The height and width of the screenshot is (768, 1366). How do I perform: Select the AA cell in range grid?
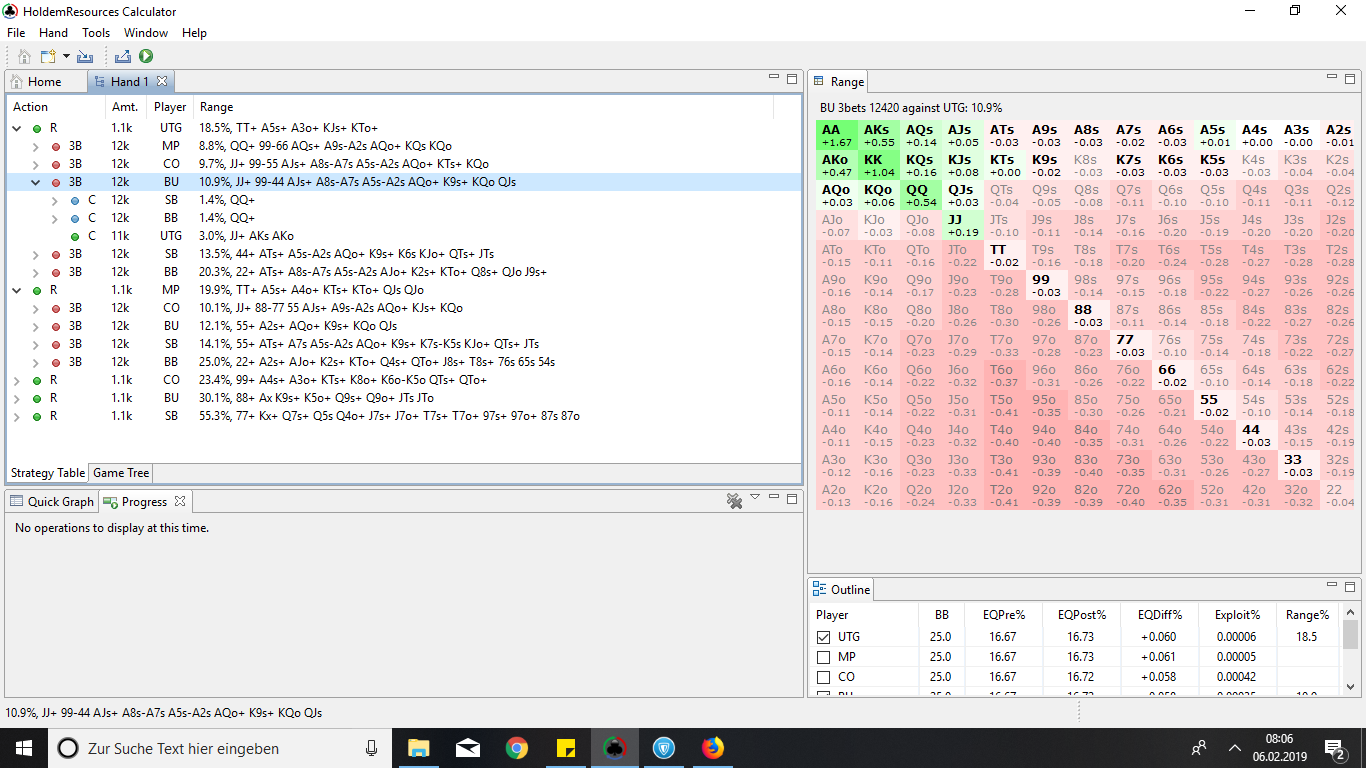click(x=836, y=135)
